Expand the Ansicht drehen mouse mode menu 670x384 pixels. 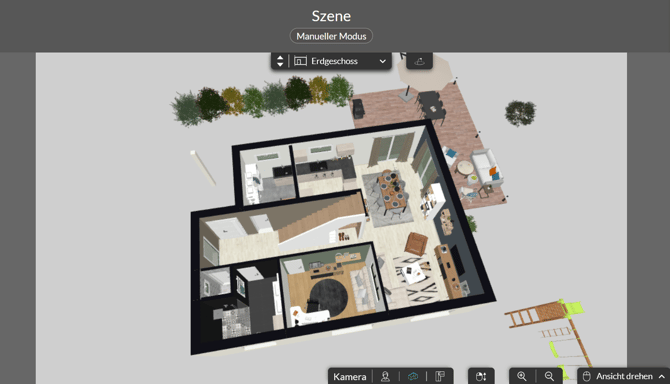coord(662,376)
